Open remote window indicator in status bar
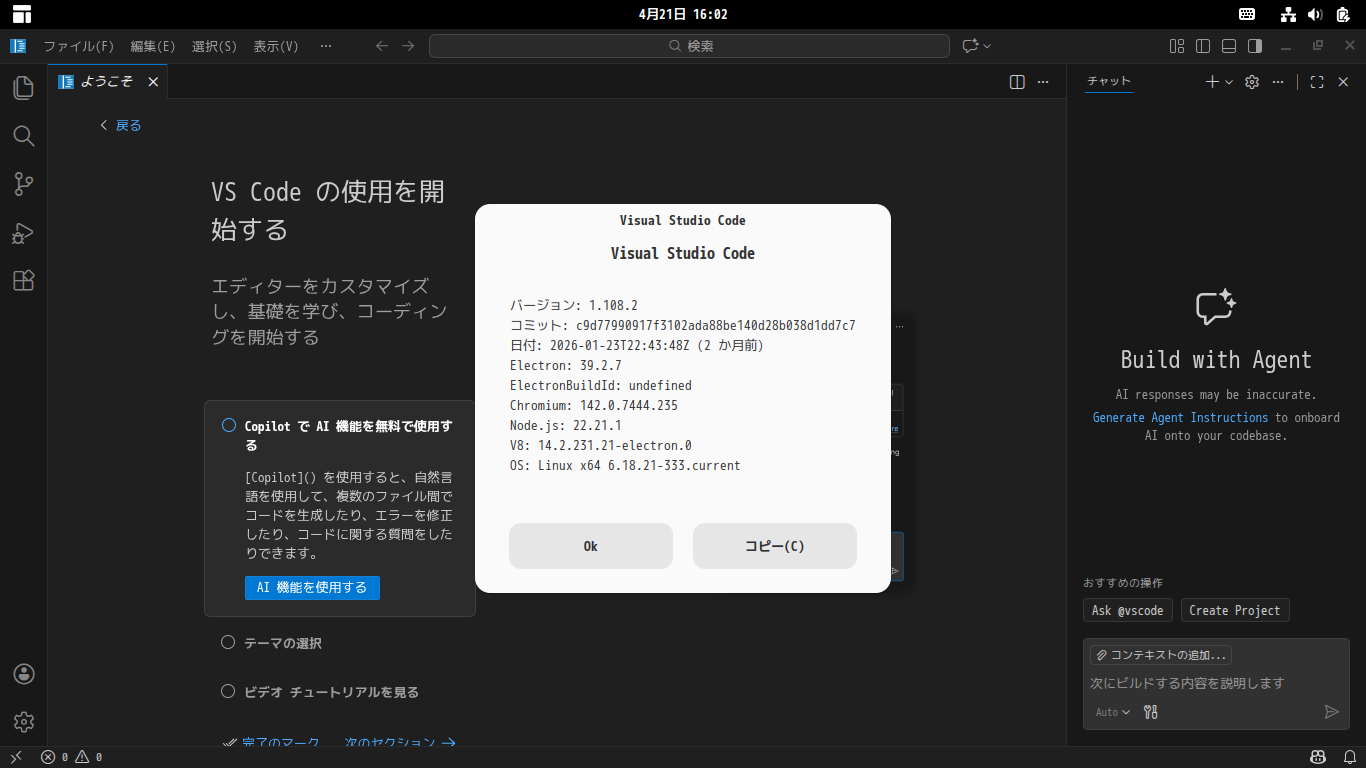Viewport: 1366px width, 768px height. click(x=16, y=757)
